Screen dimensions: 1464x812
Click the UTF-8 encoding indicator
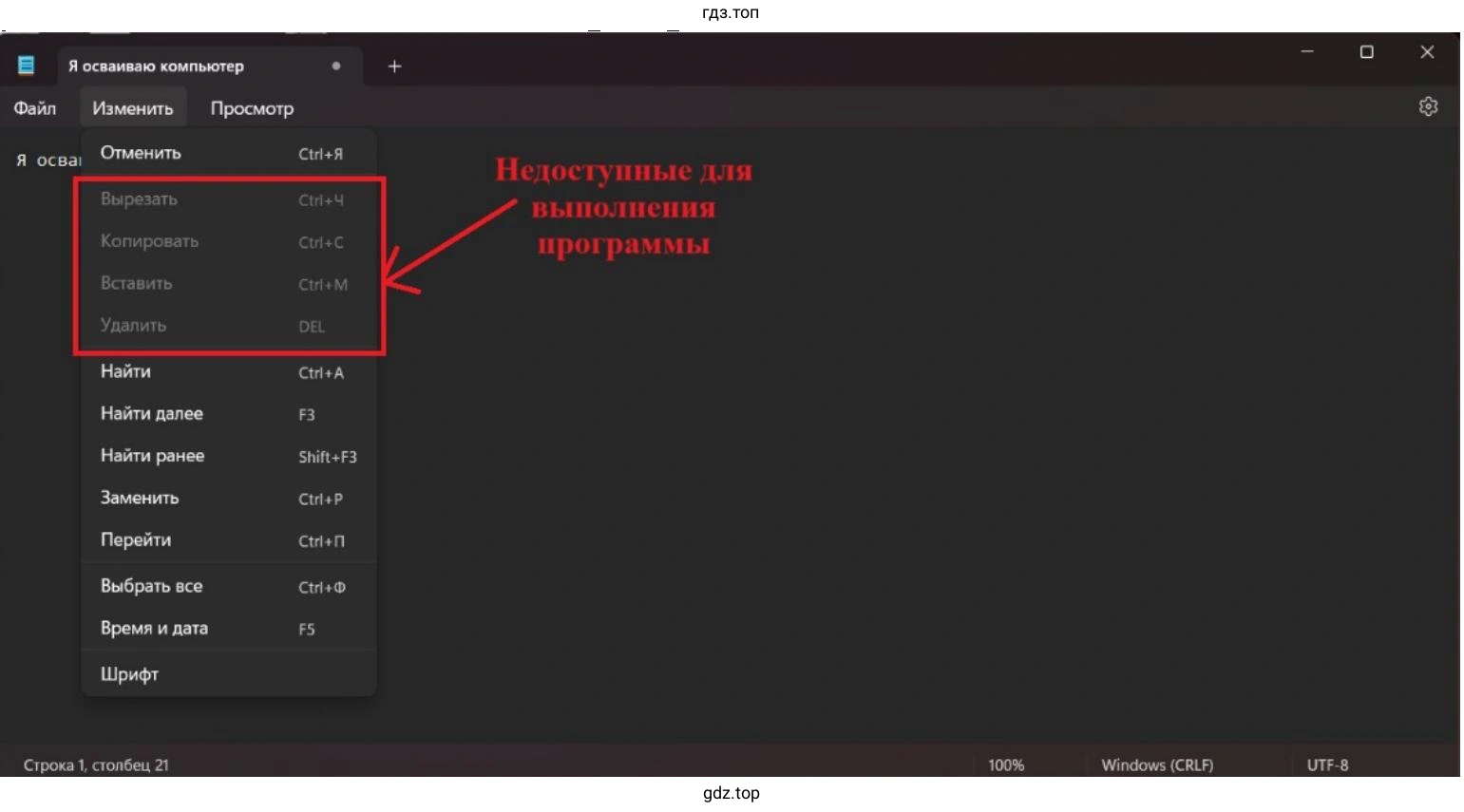tap(1326, 765)
